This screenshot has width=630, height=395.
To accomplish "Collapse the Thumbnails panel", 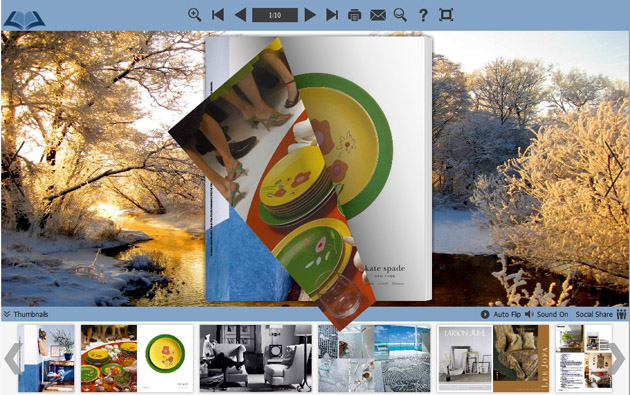I will 26,314.
